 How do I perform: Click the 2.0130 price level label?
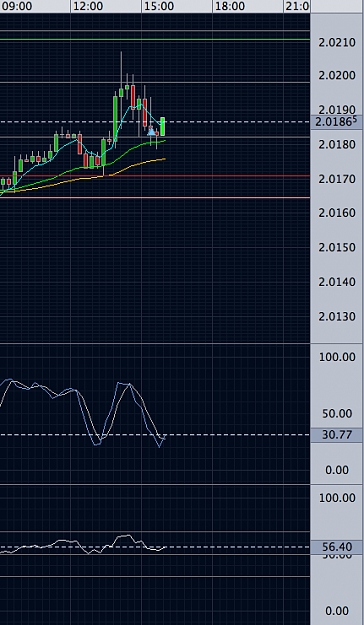tap(337, 316)
